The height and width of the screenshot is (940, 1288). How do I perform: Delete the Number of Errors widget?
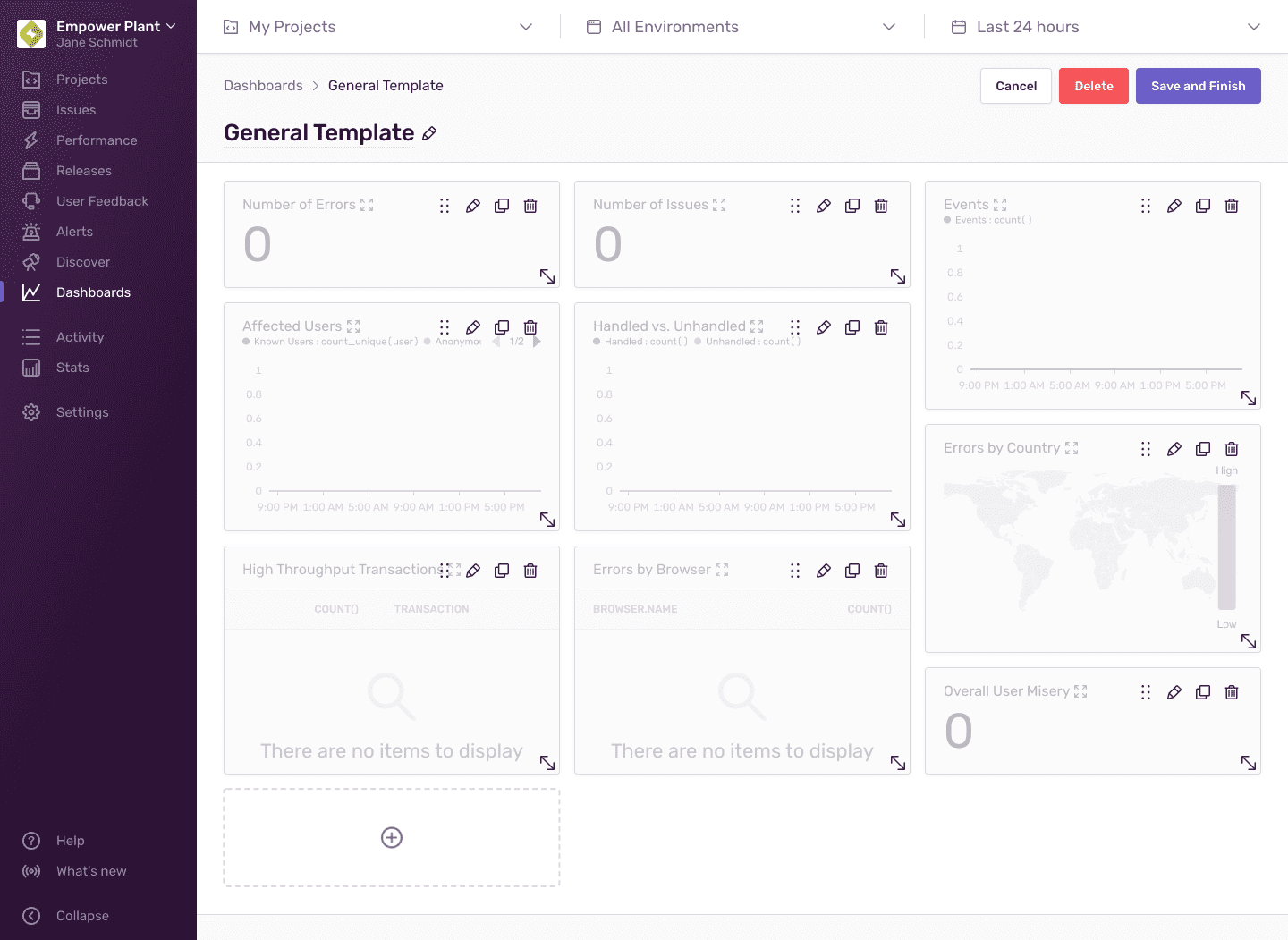coord(530,206)
